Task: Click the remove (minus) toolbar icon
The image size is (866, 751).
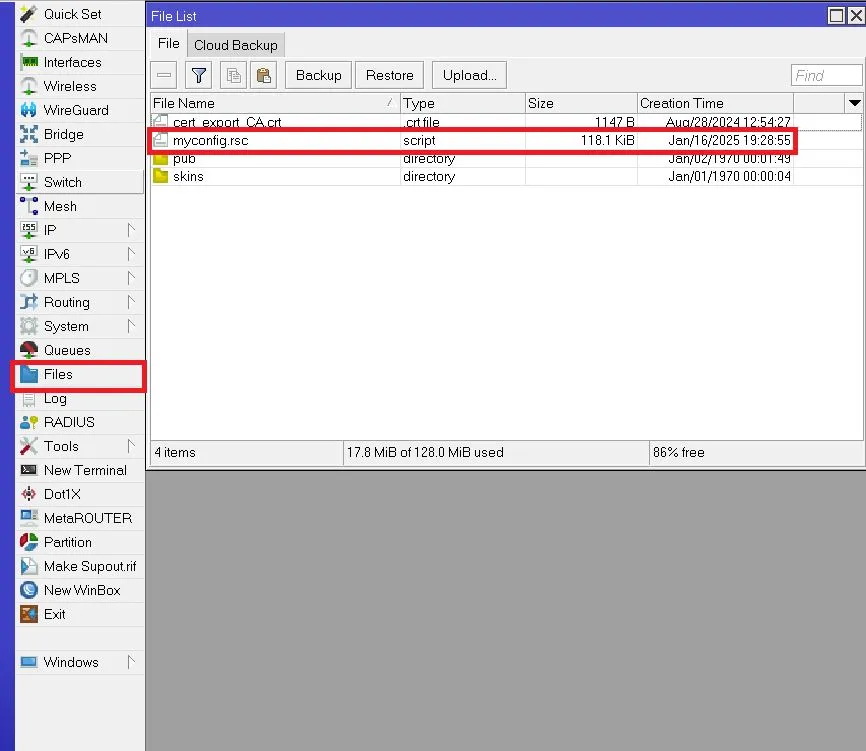Action: [x=165, y=75]
